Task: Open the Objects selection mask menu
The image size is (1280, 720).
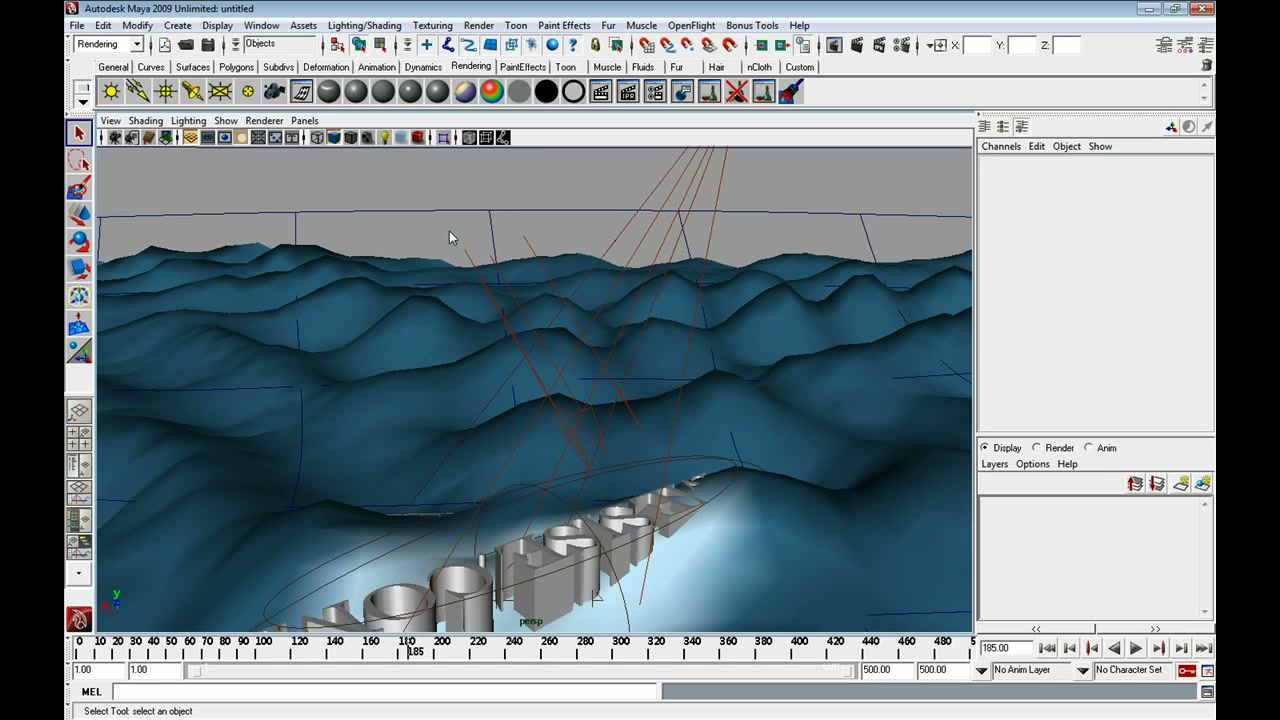Action: 236,44
